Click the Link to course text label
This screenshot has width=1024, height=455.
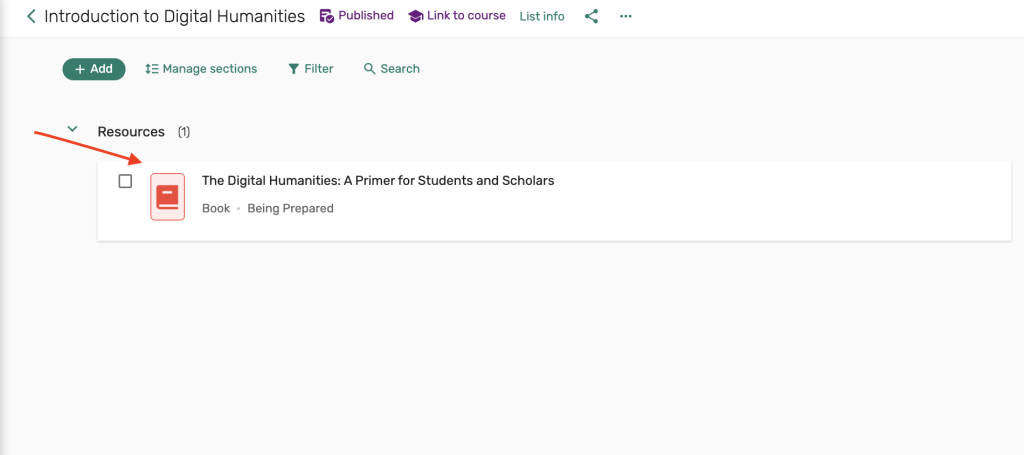466,16
